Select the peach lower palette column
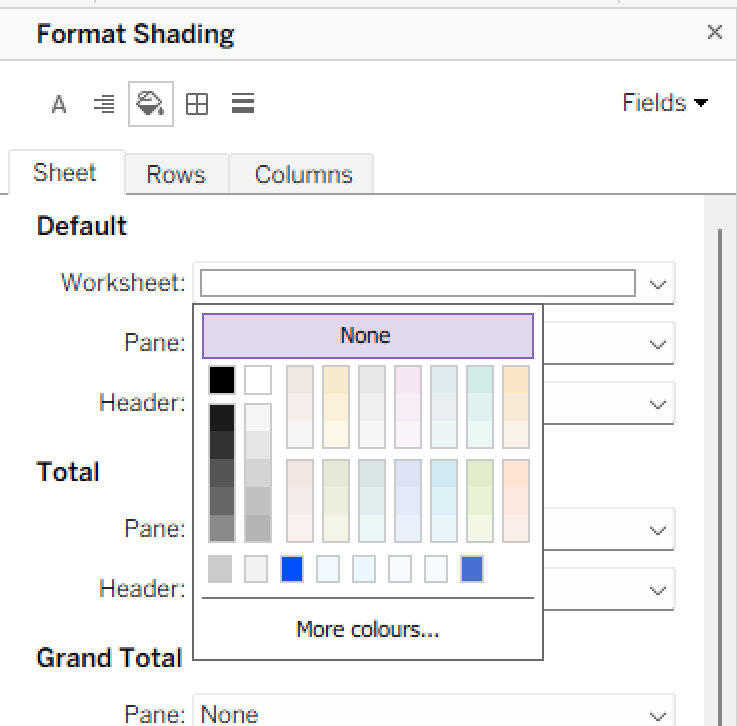737x726 pixels. click(516, 501)
